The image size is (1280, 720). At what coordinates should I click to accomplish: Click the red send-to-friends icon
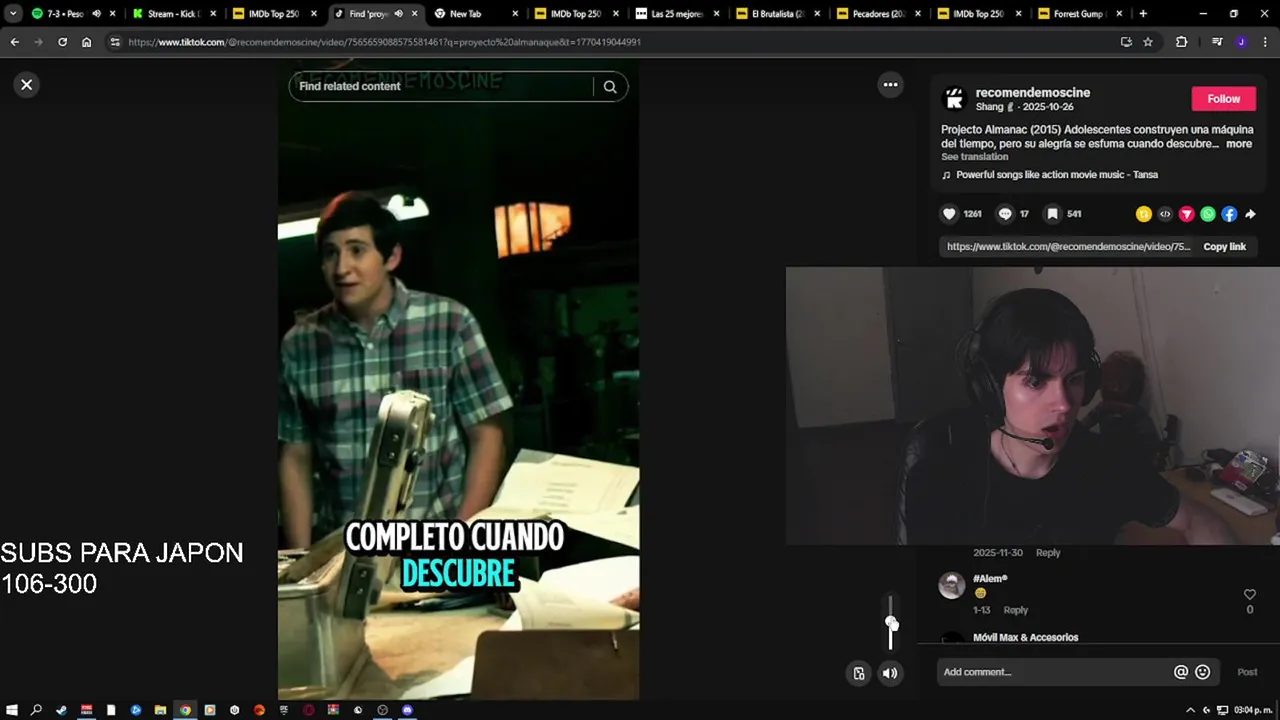click(x=1186, y=214)
